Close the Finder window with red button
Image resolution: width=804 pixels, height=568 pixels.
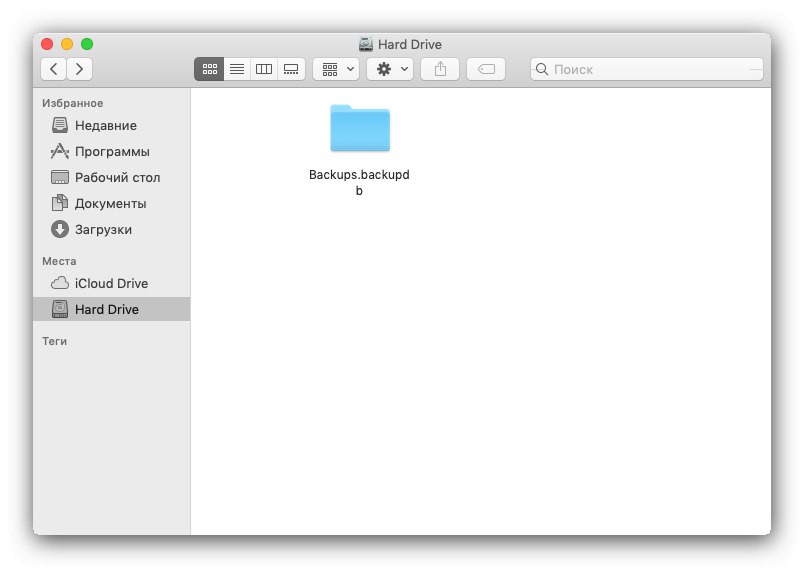(x=47, y=44)
